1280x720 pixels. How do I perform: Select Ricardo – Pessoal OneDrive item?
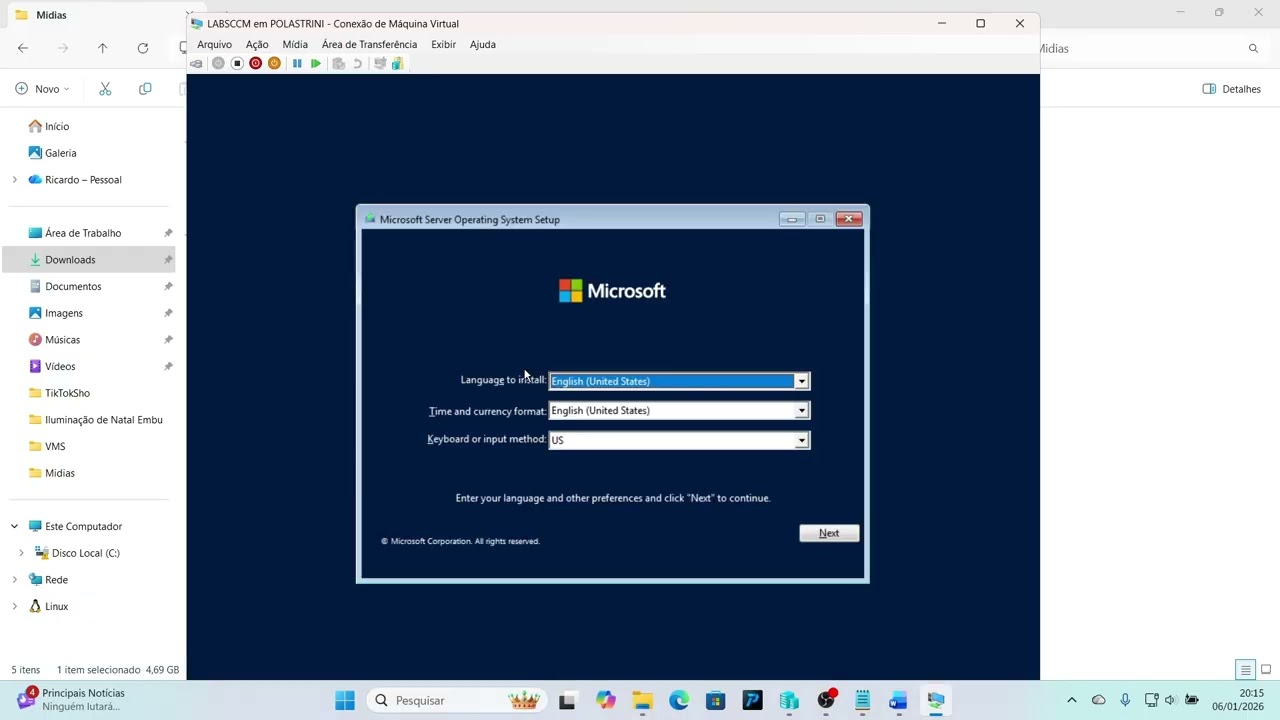click(83, 180)
